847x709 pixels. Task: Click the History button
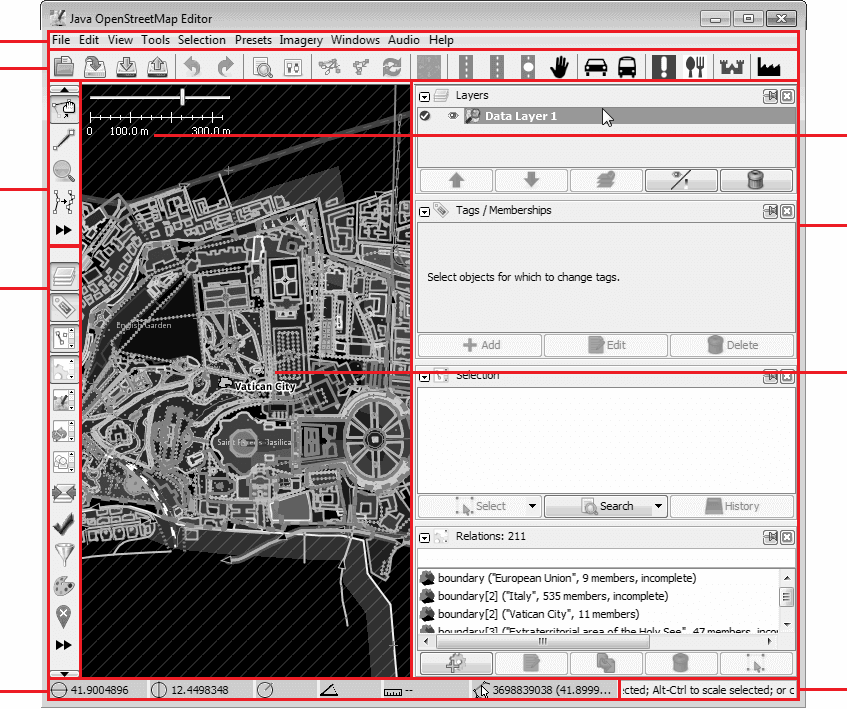[732, 506]
